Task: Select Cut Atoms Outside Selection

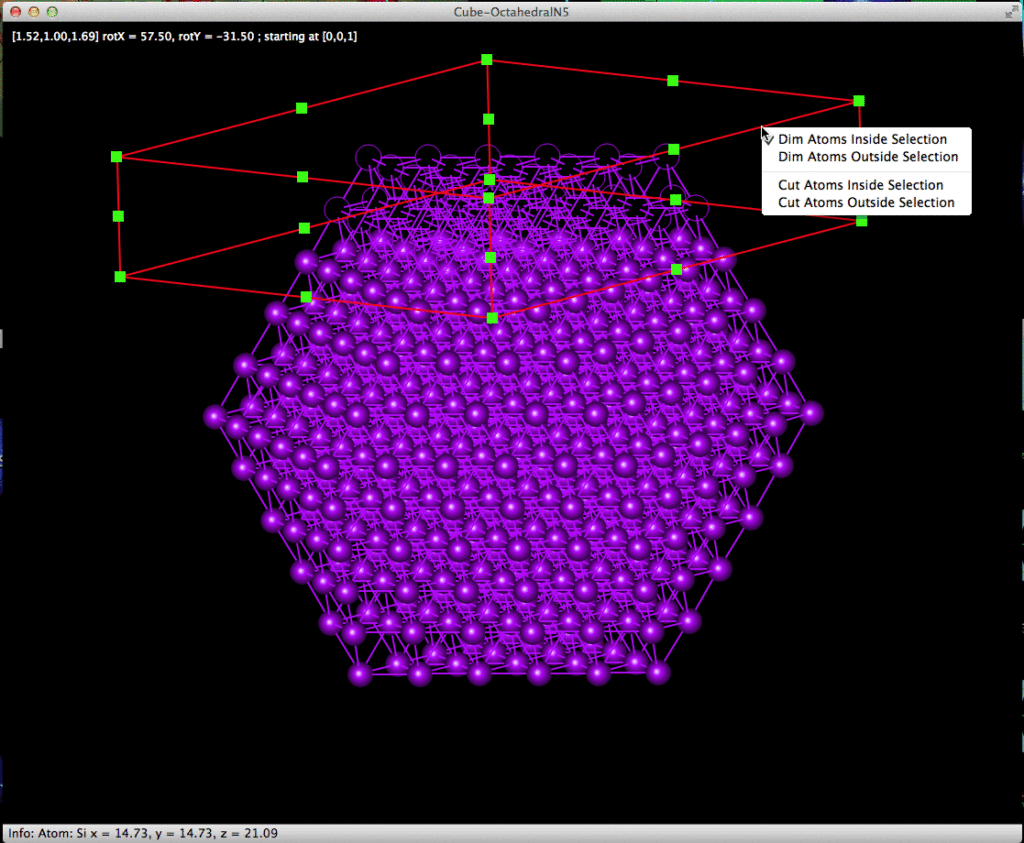Action: 865,203
